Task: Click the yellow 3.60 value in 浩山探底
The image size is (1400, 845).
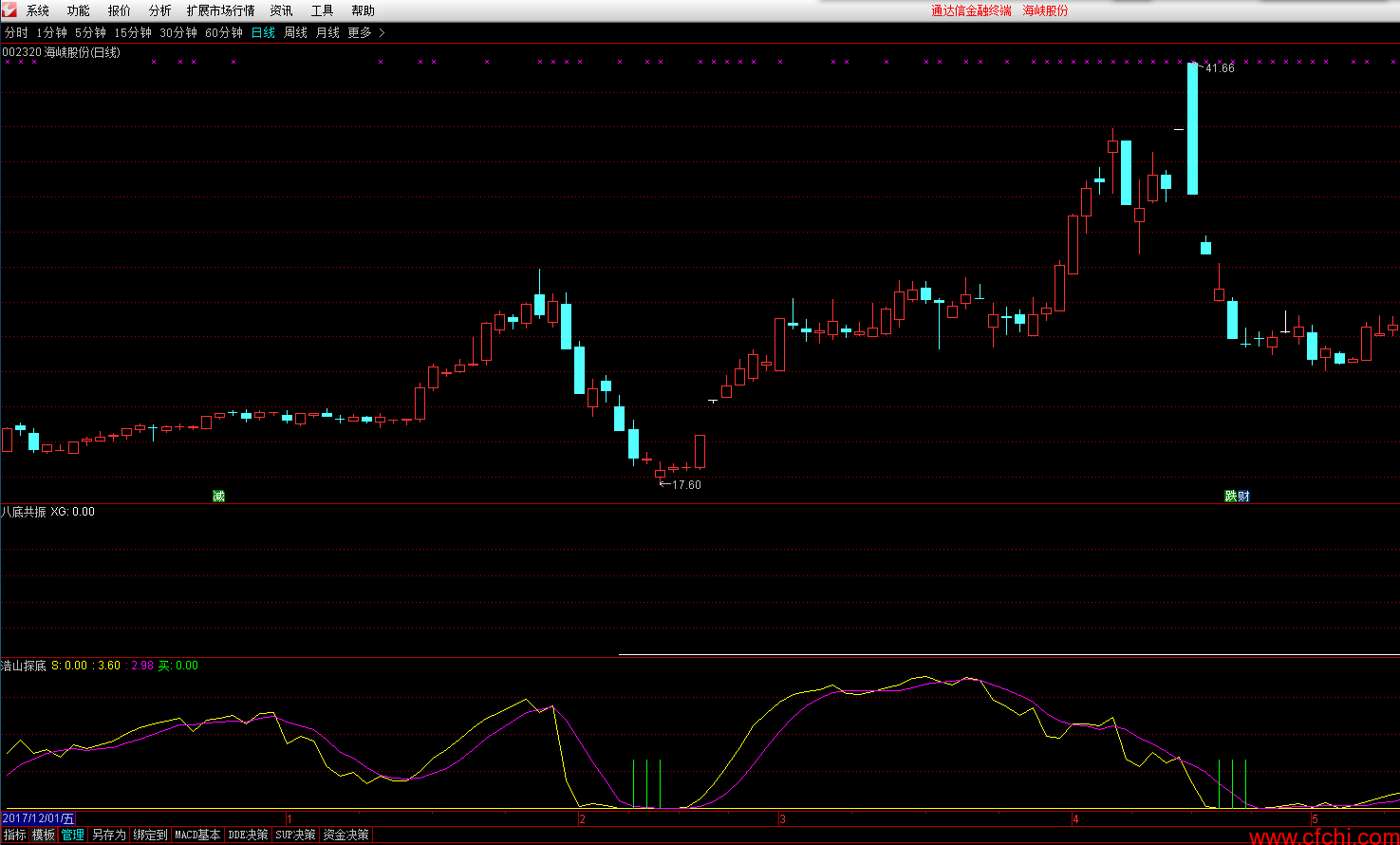Action: [109, 666]
